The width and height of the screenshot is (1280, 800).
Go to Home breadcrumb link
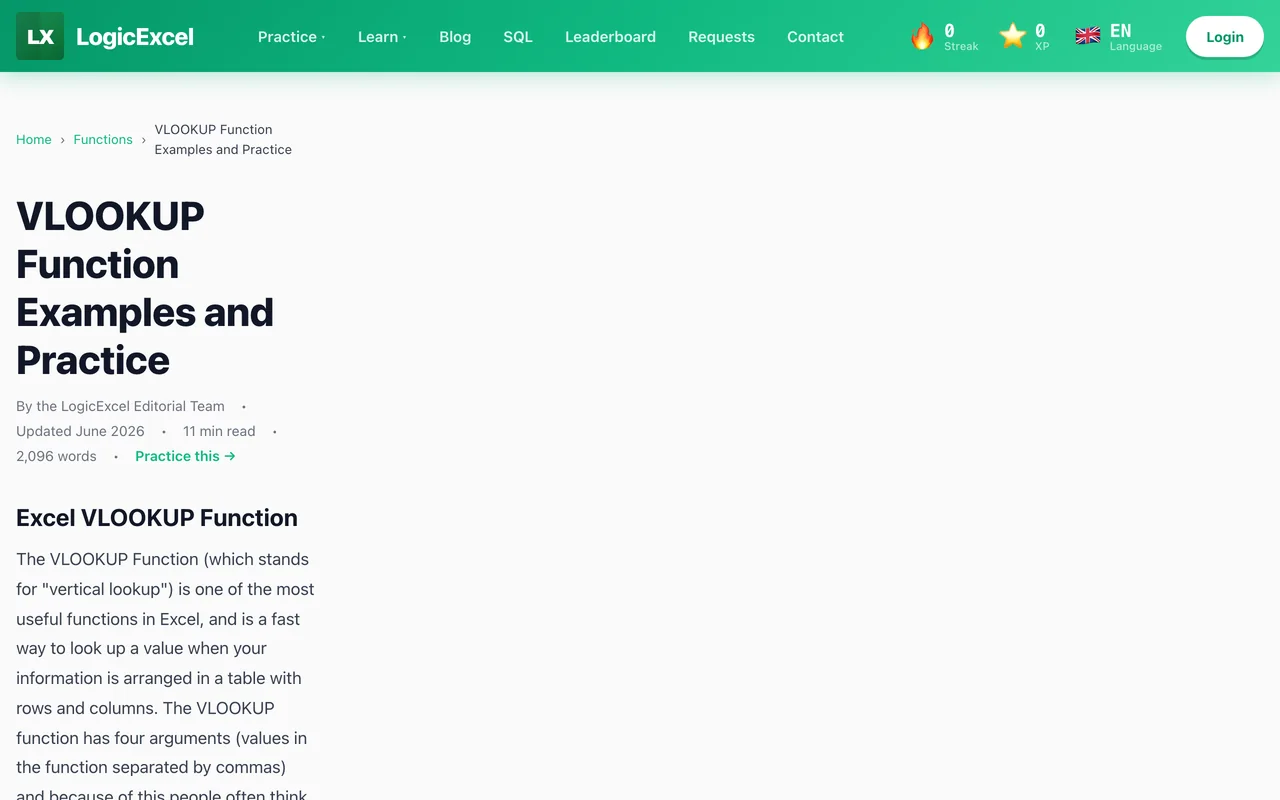34,139
